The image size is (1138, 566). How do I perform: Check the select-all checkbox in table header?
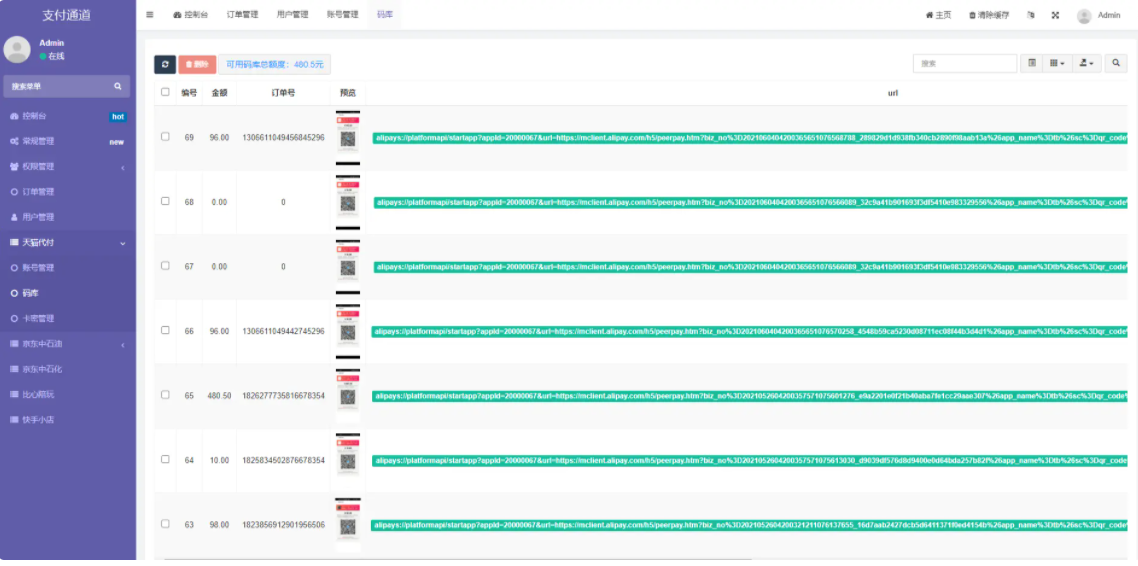pos(165,92)
